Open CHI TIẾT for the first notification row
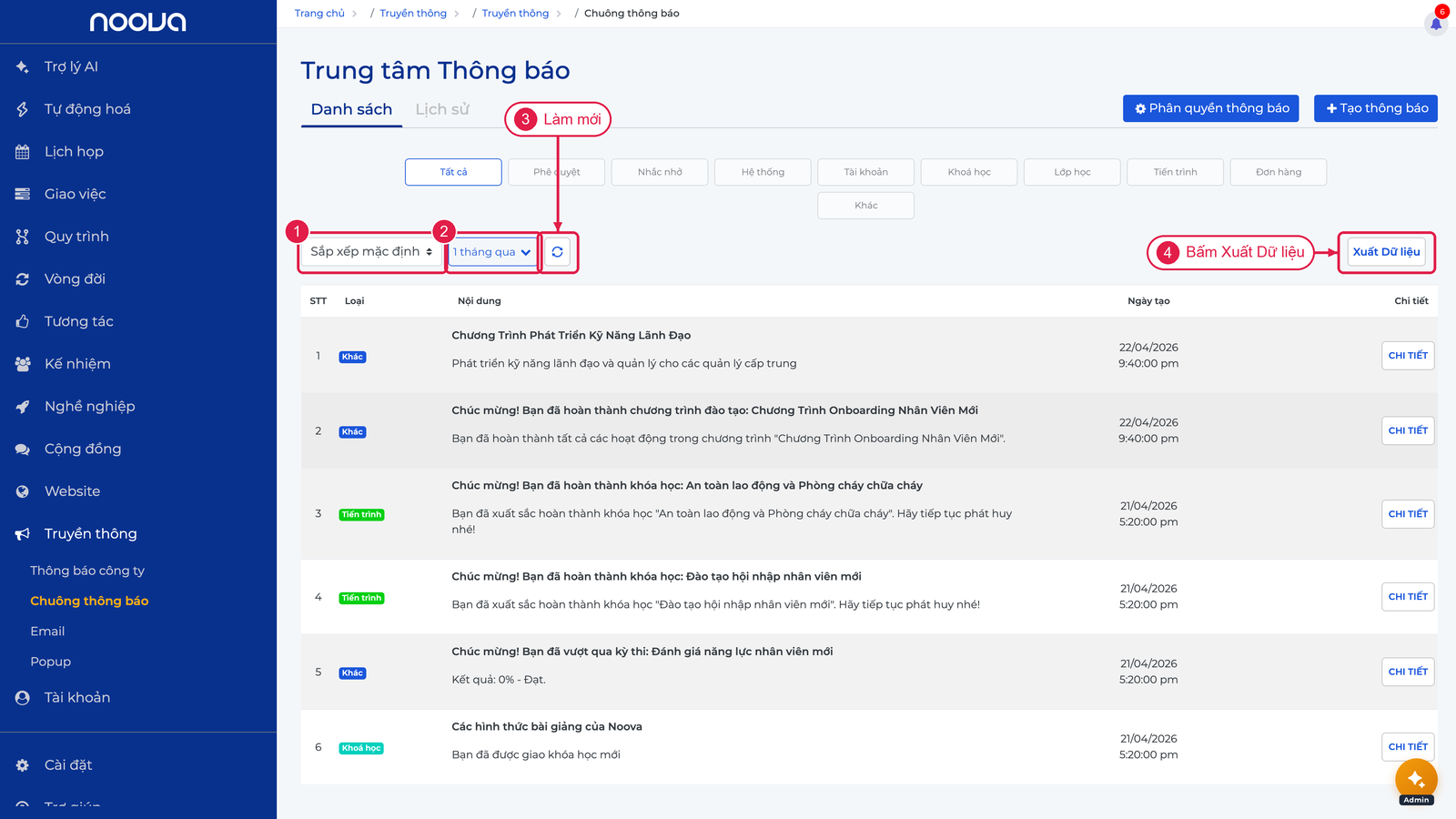 click(x=1408, y=356)
